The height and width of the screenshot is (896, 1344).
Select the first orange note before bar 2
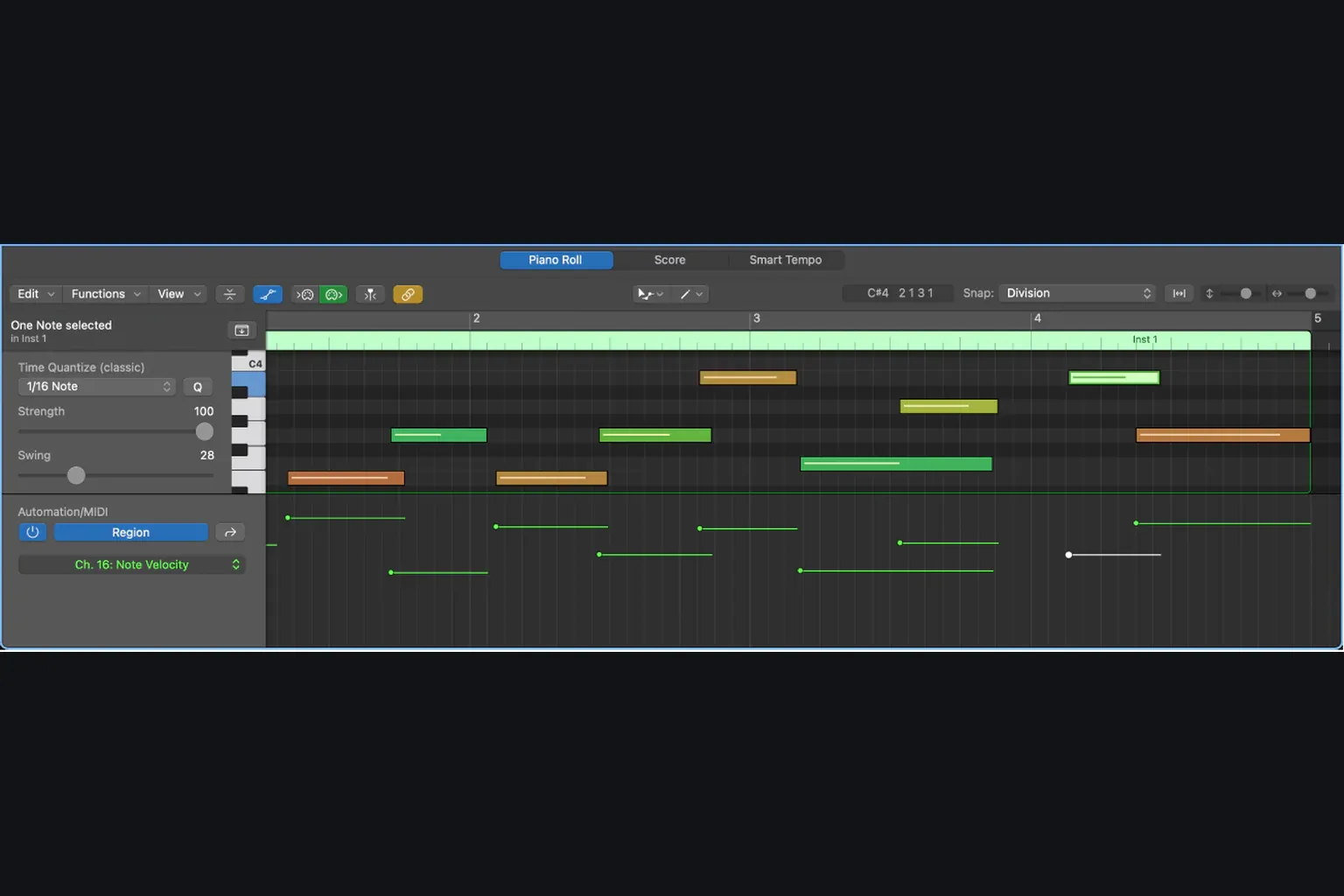(346, 479)
